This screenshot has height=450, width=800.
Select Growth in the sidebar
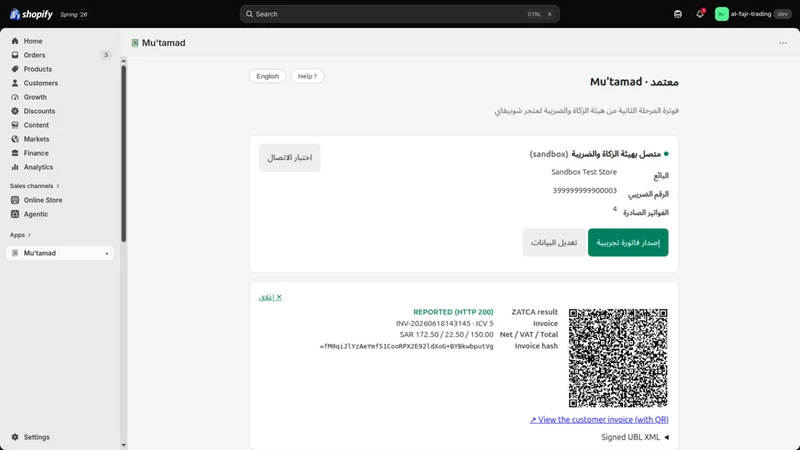[x=35, y=97]
